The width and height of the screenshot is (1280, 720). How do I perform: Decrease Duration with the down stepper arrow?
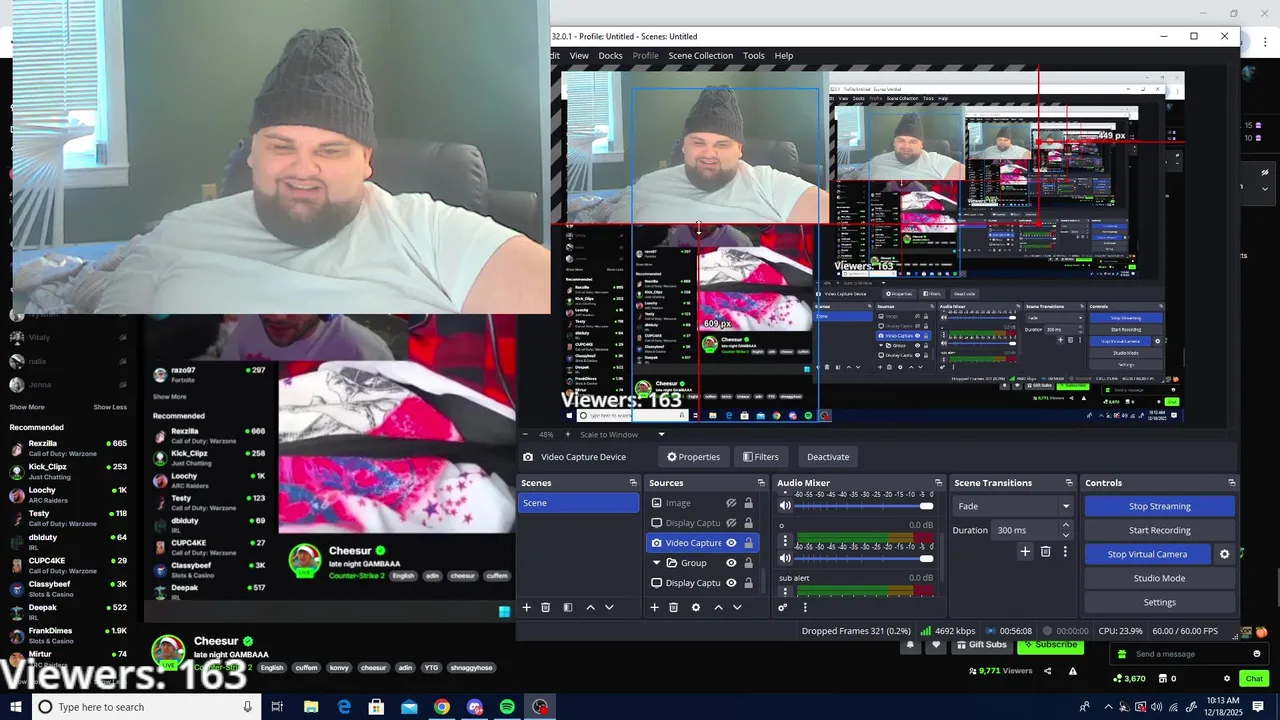coord(1066,535)
